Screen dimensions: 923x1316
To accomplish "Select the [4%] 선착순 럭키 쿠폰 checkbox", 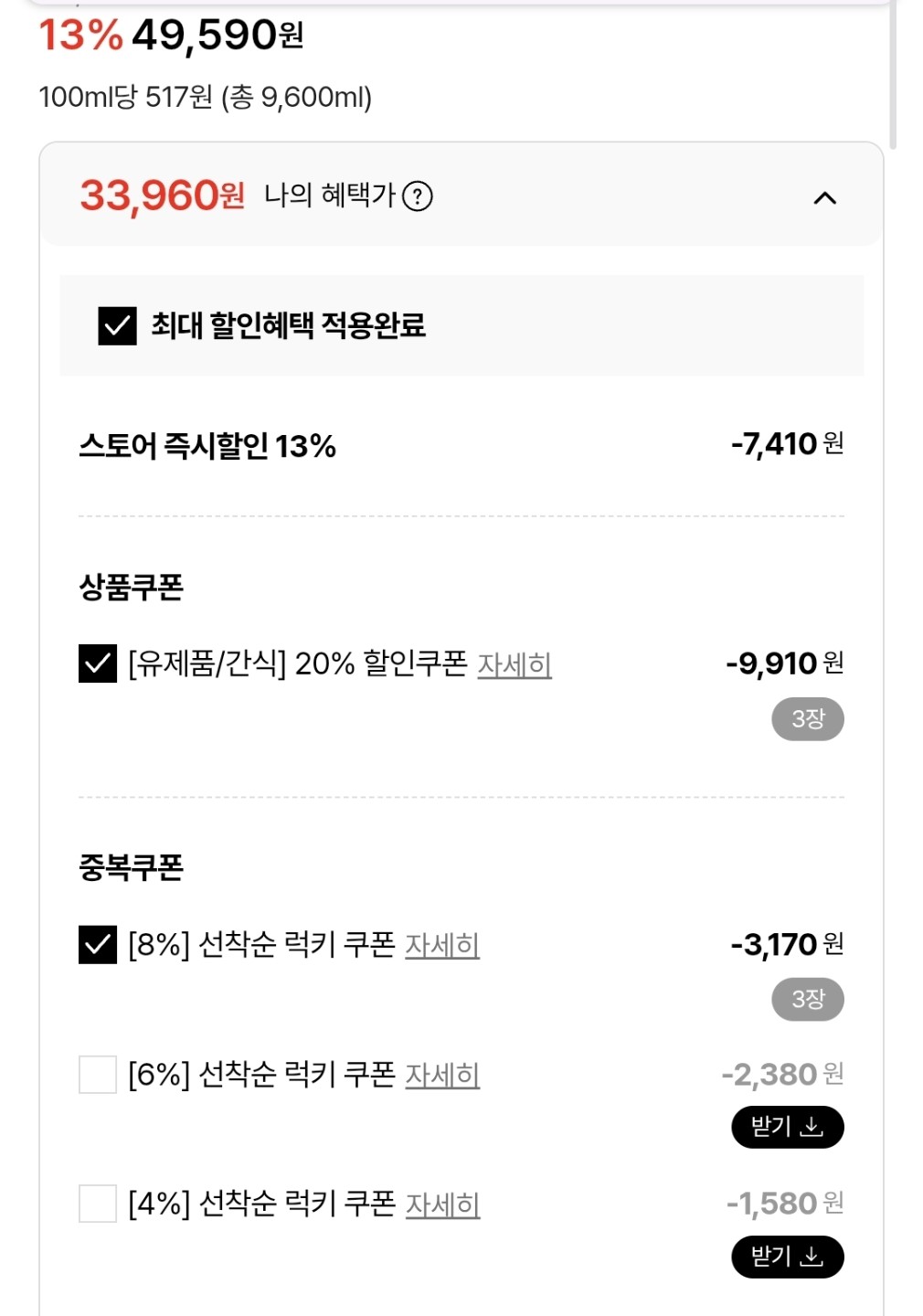I will pyautogui.click(x=98, y=1204).
